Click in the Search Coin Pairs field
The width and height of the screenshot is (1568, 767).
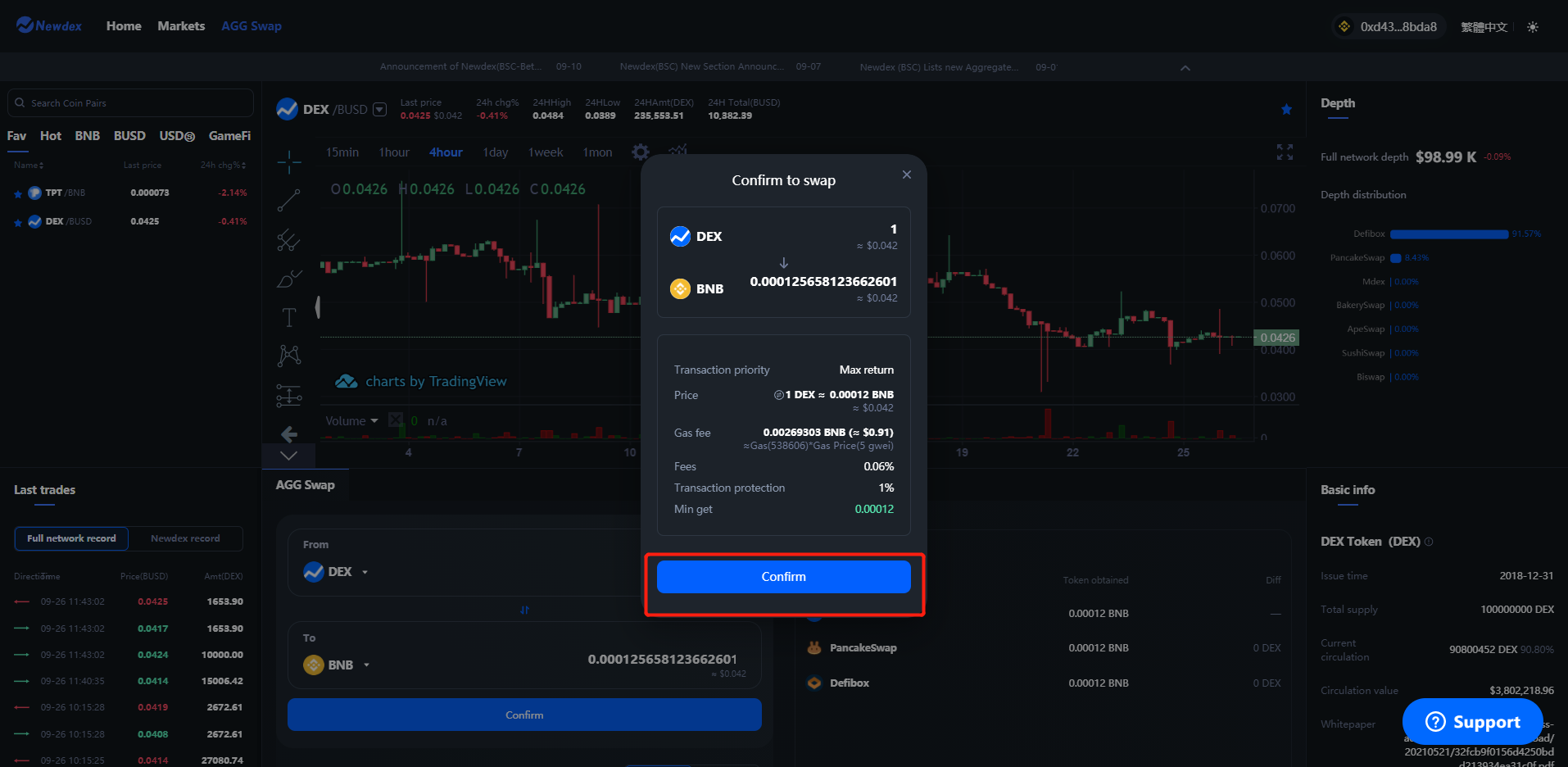(x=130, y=102)
